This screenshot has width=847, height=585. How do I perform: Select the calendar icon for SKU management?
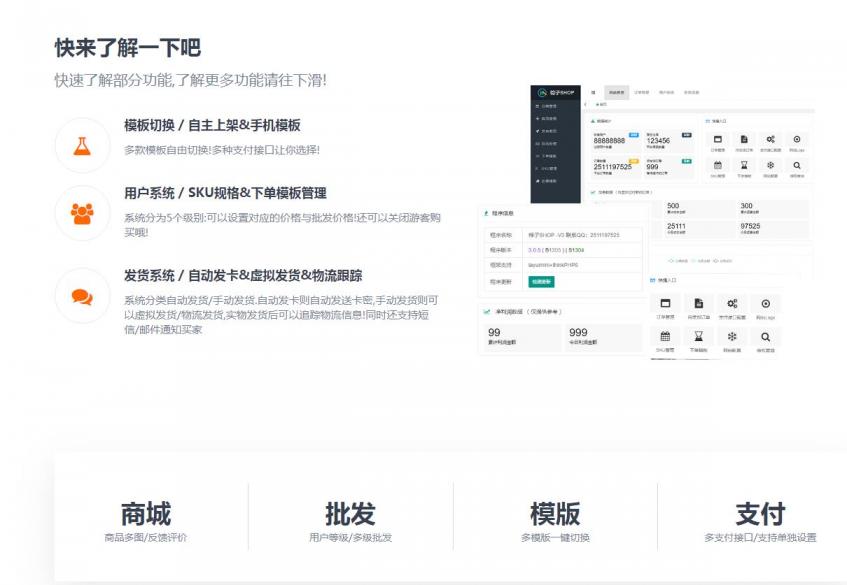click(x=666, y=334)
